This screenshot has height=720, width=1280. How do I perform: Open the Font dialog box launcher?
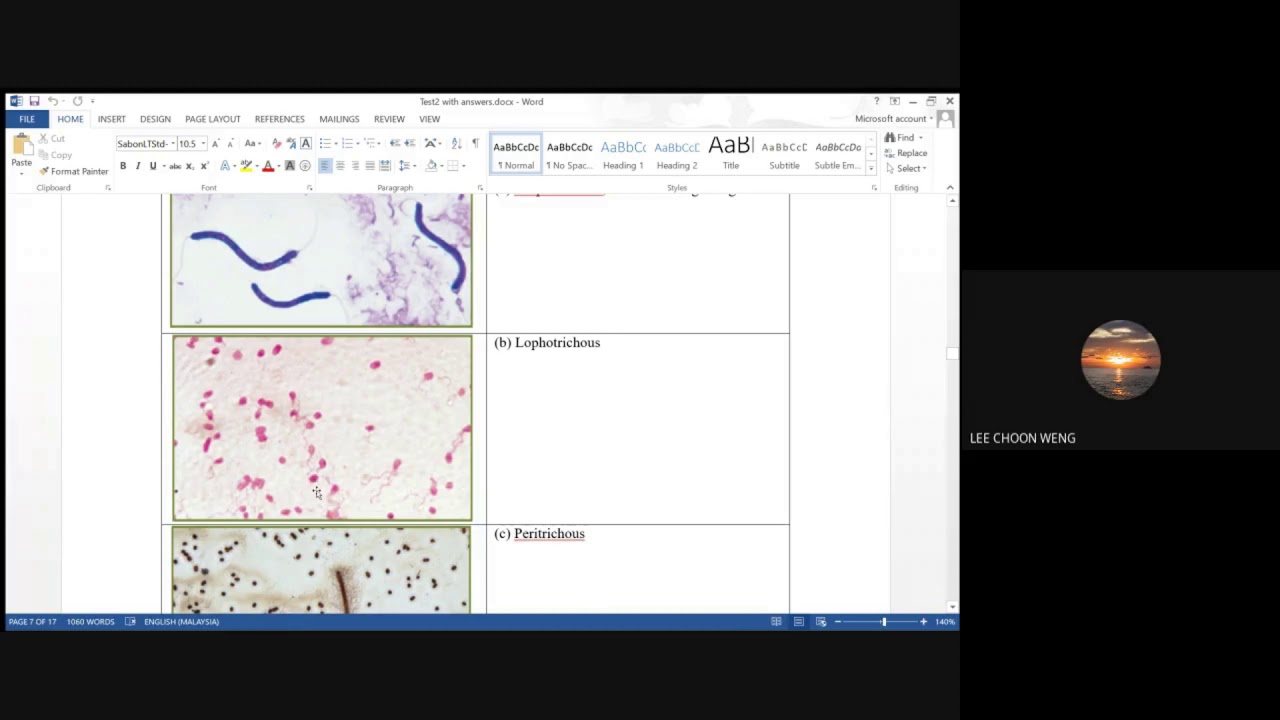pos(309,188)
